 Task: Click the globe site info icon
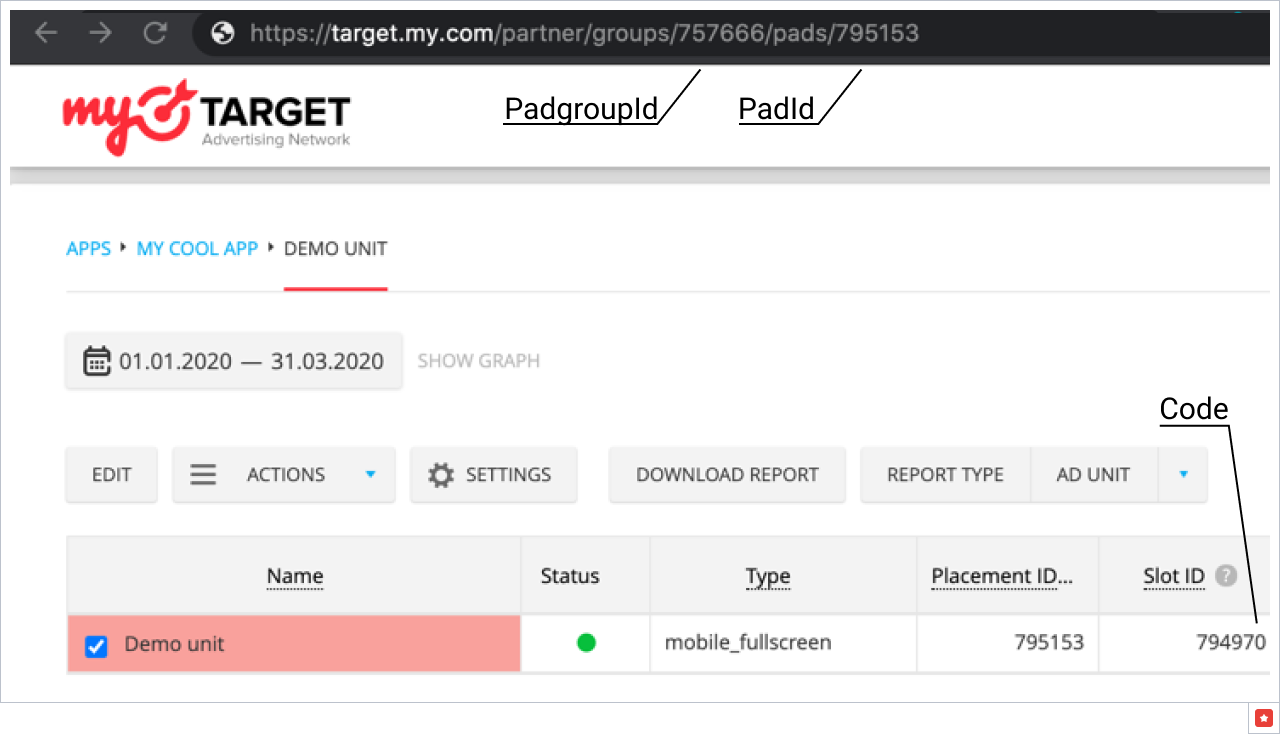click(223, 34)
